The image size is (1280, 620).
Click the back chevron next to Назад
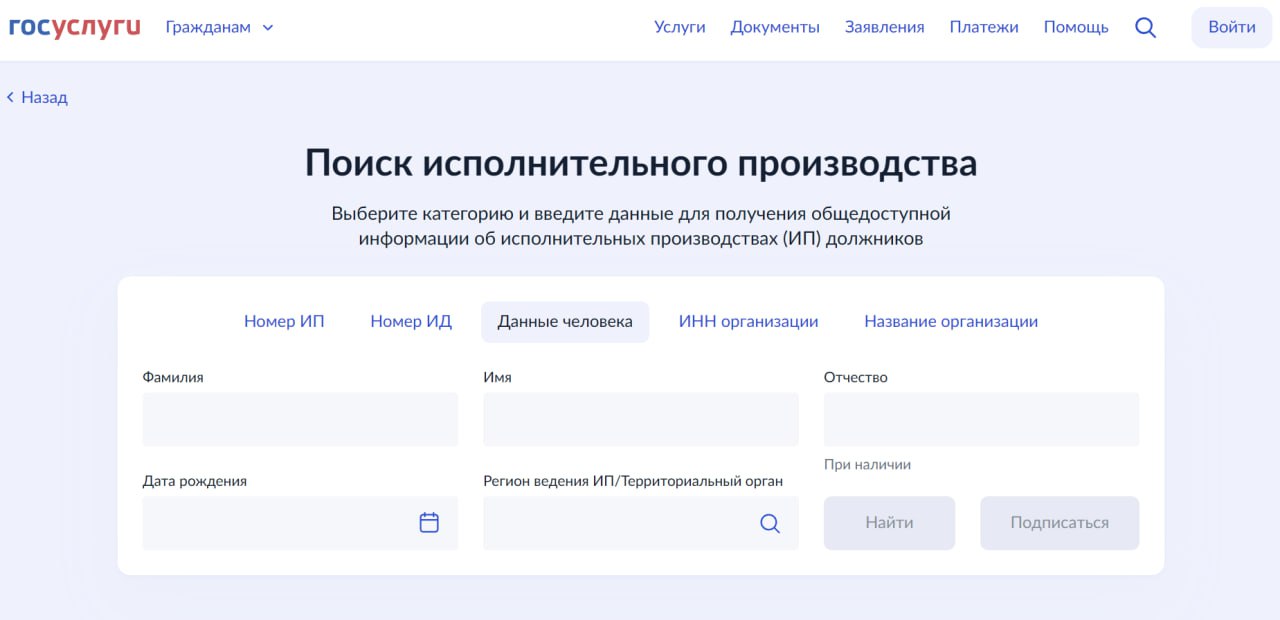pos(9,97)
